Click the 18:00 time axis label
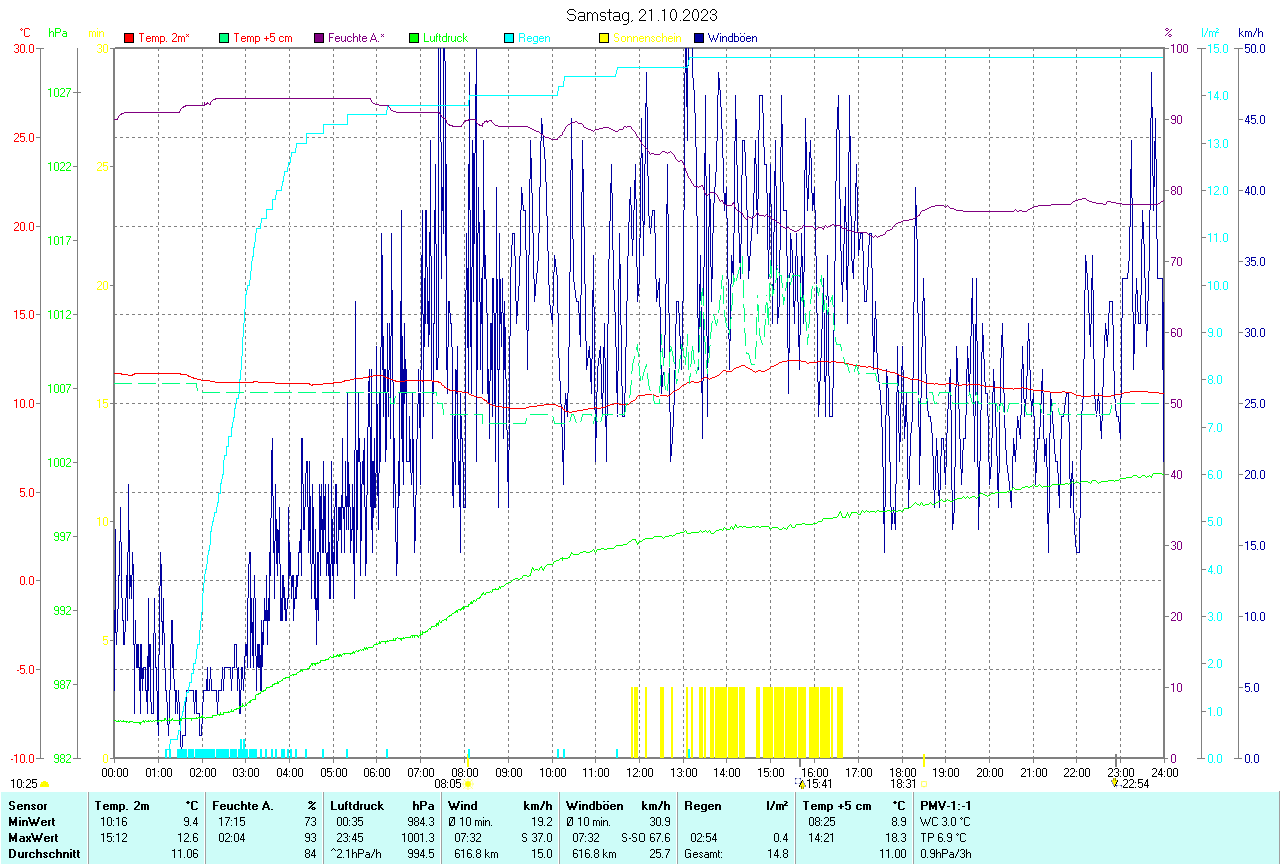 (x=902, y=772)
